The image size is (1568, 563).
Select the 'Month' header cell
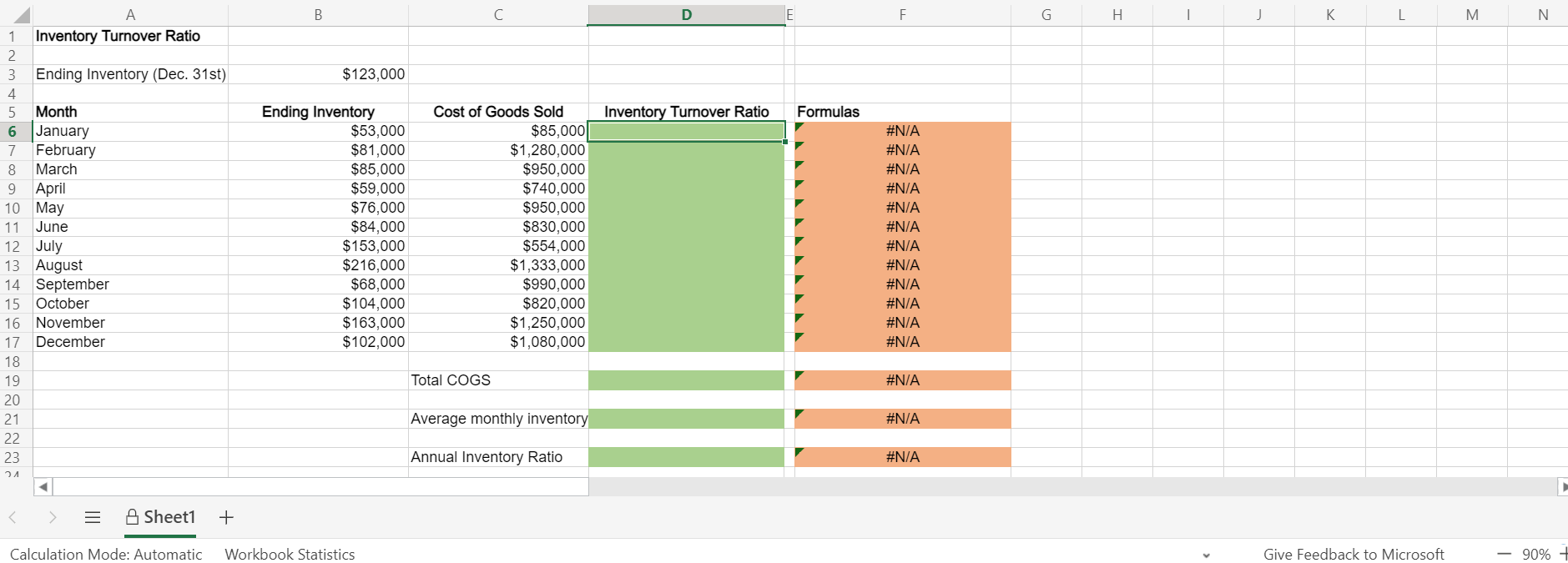click(130, 112)
